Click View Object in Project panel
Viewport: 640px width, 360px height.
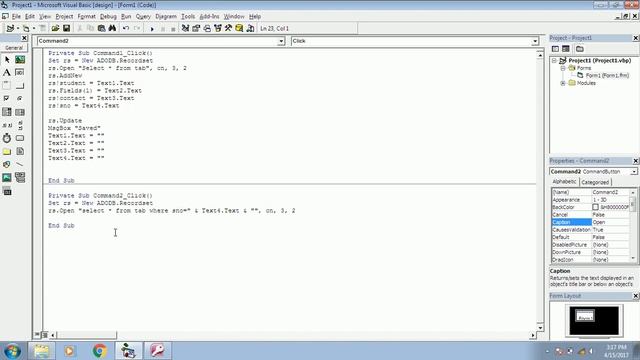click(566, 49)
